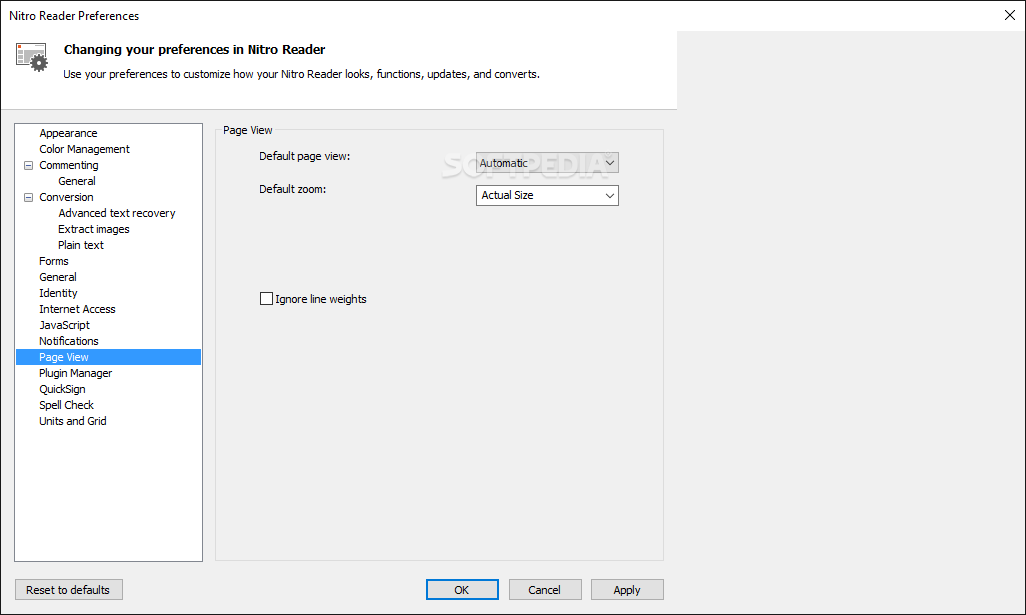Select the Forms category
1026x615 pixels.
54,261
